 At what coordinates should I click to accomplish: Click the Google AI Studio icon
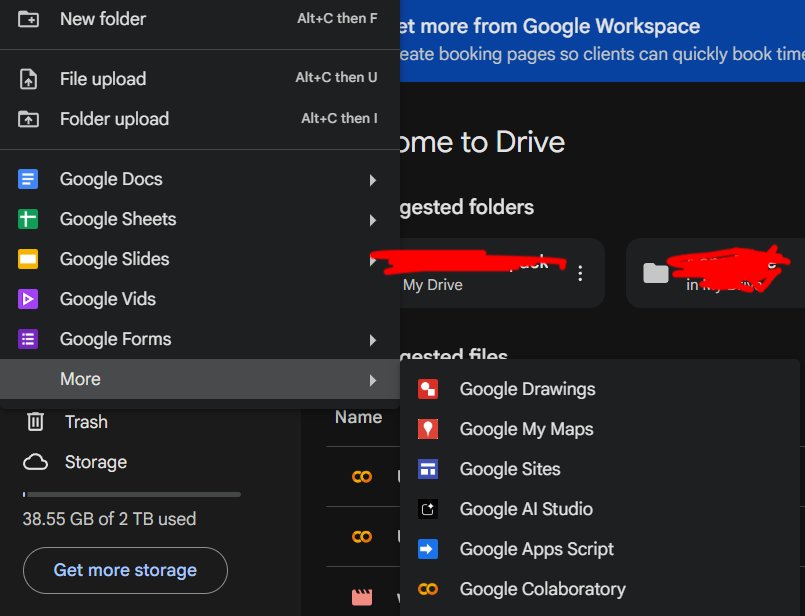(429, 509)
